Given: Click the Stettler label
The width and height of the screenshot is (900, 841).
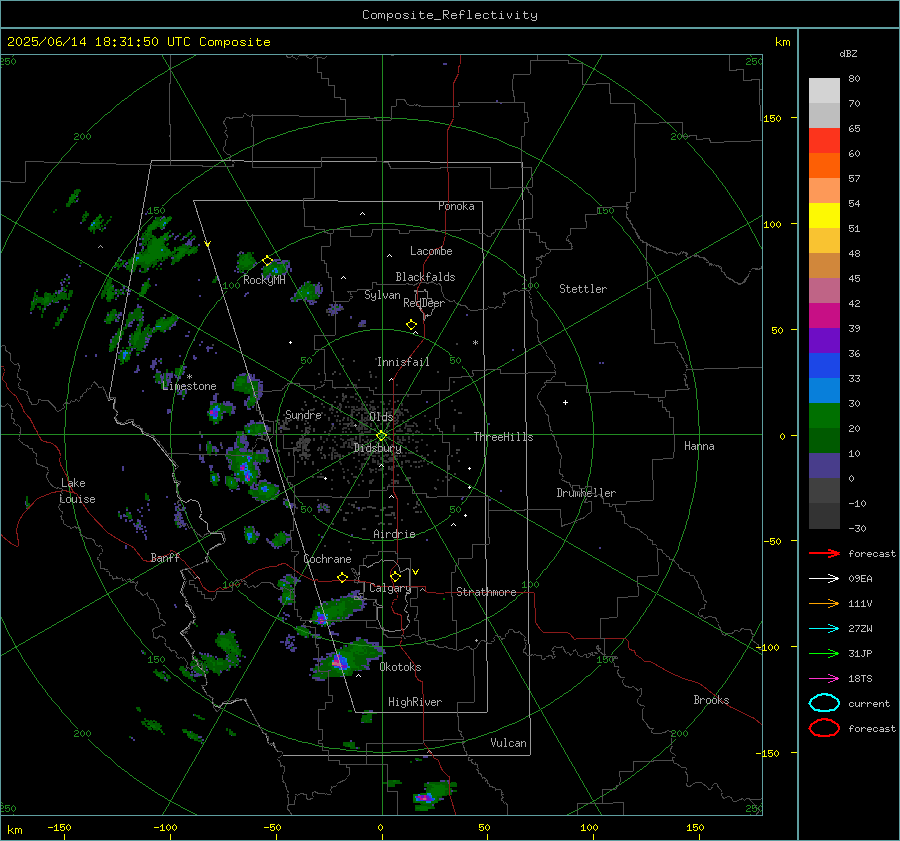Looking at the screenshot, I should pyautogui.click(x=583, y=289).
